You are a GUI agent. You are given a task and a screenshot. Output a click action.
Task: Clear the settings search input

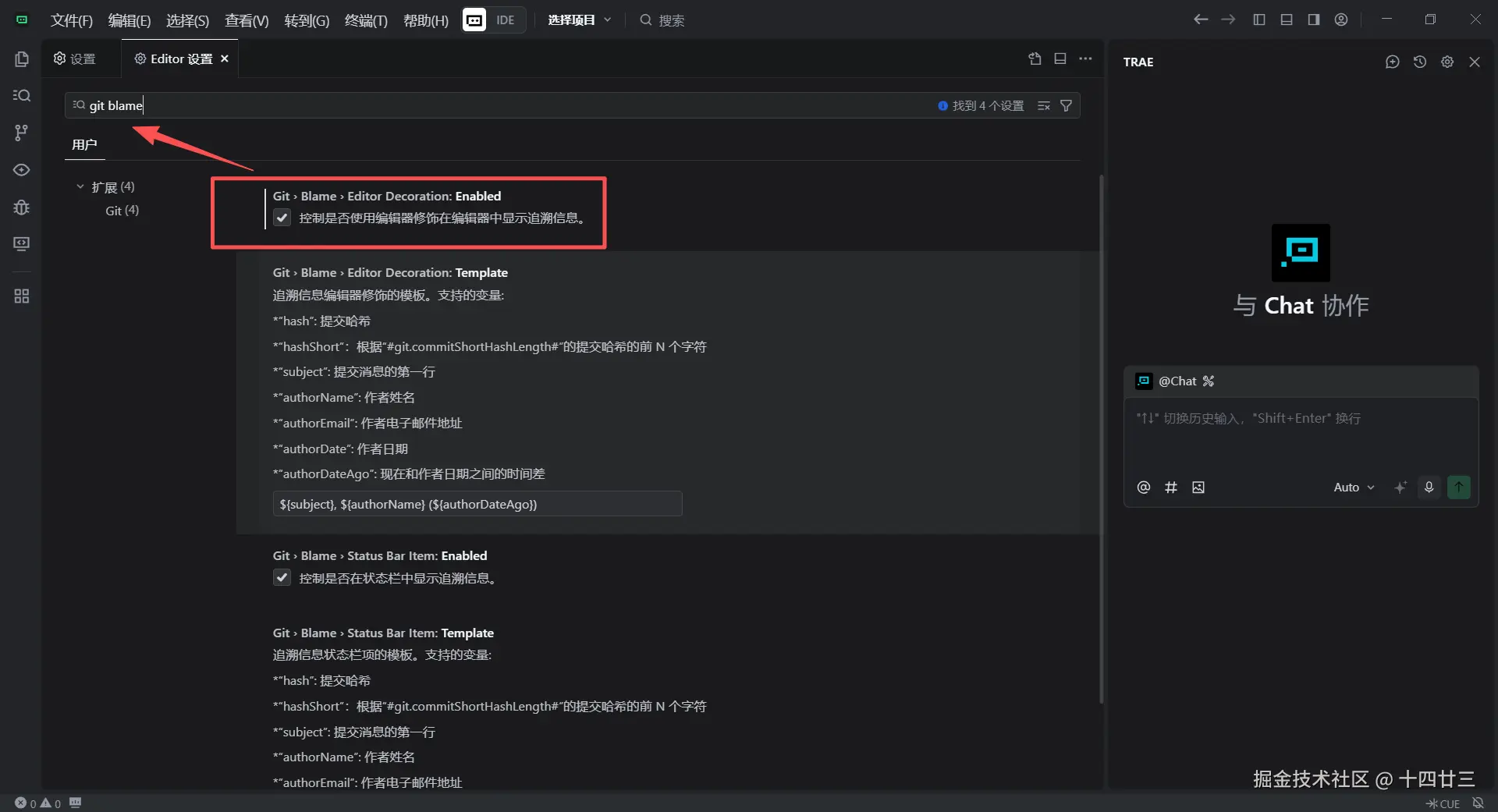1044,105
